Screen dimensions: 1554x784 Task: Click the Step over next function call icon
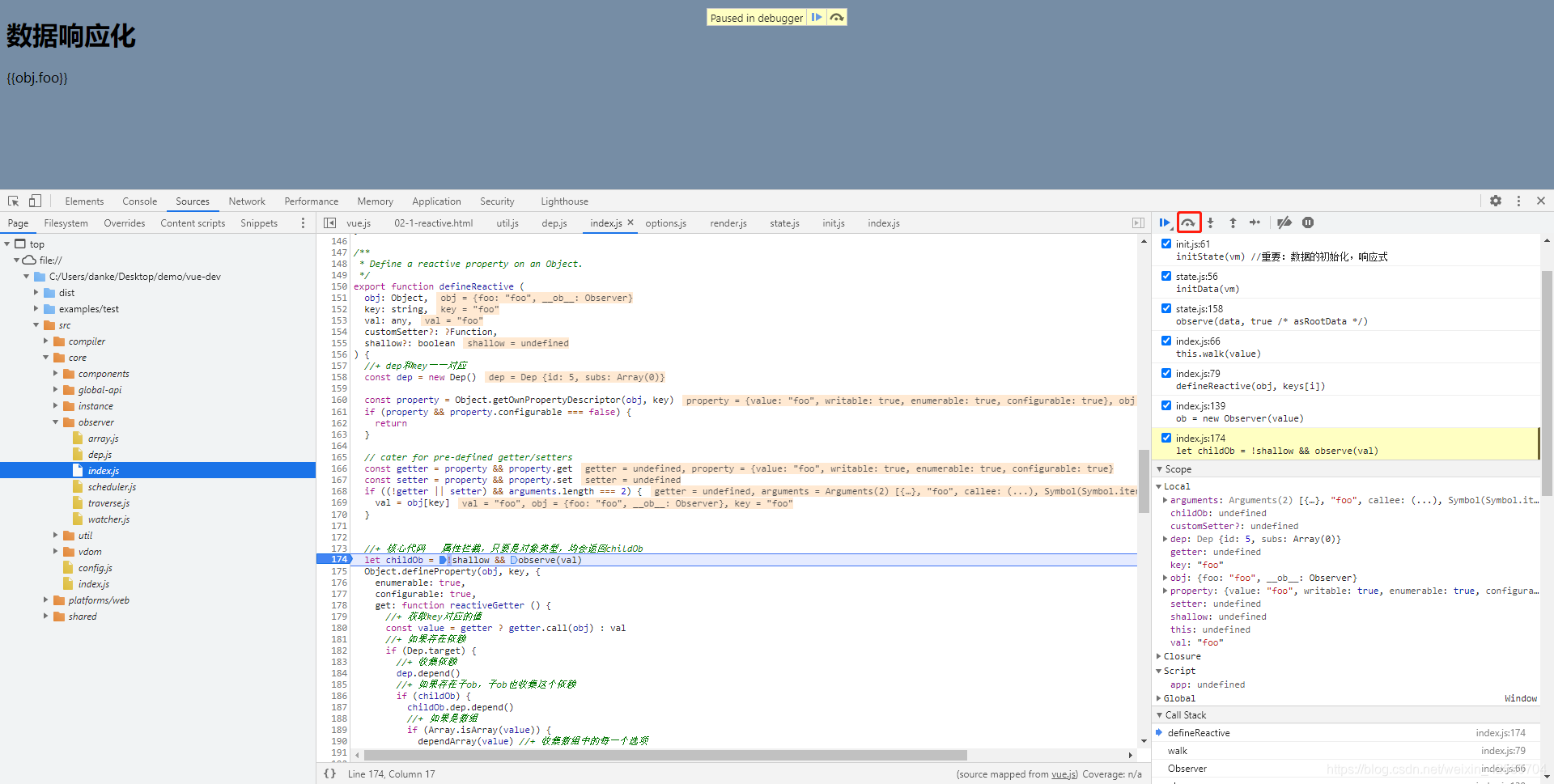point(1188,222)
